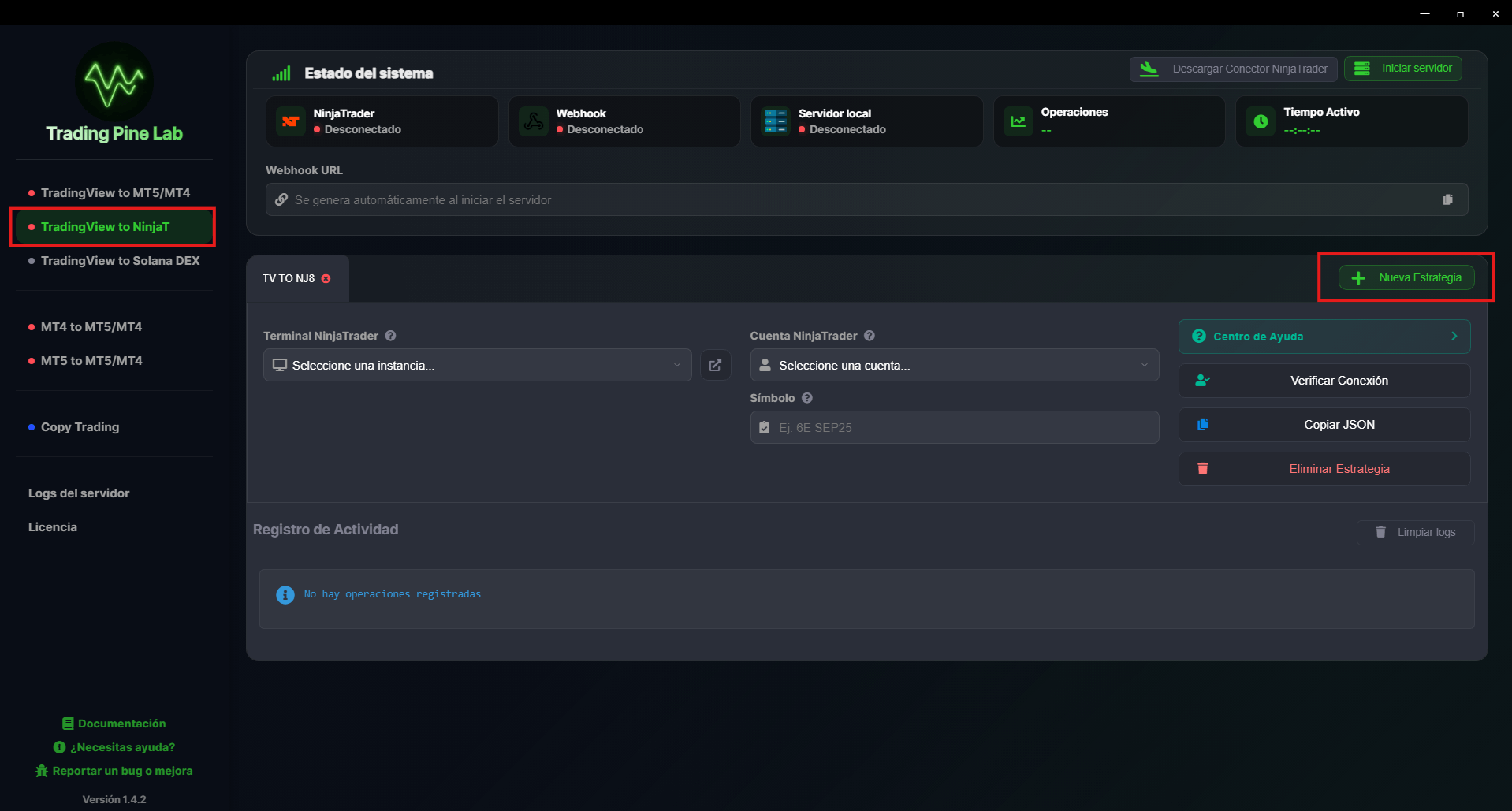Click the trash icon on Eliminar Estrategia
Screen dimensions: 1512x811
pyautogui.click(x=1202, y=468)
